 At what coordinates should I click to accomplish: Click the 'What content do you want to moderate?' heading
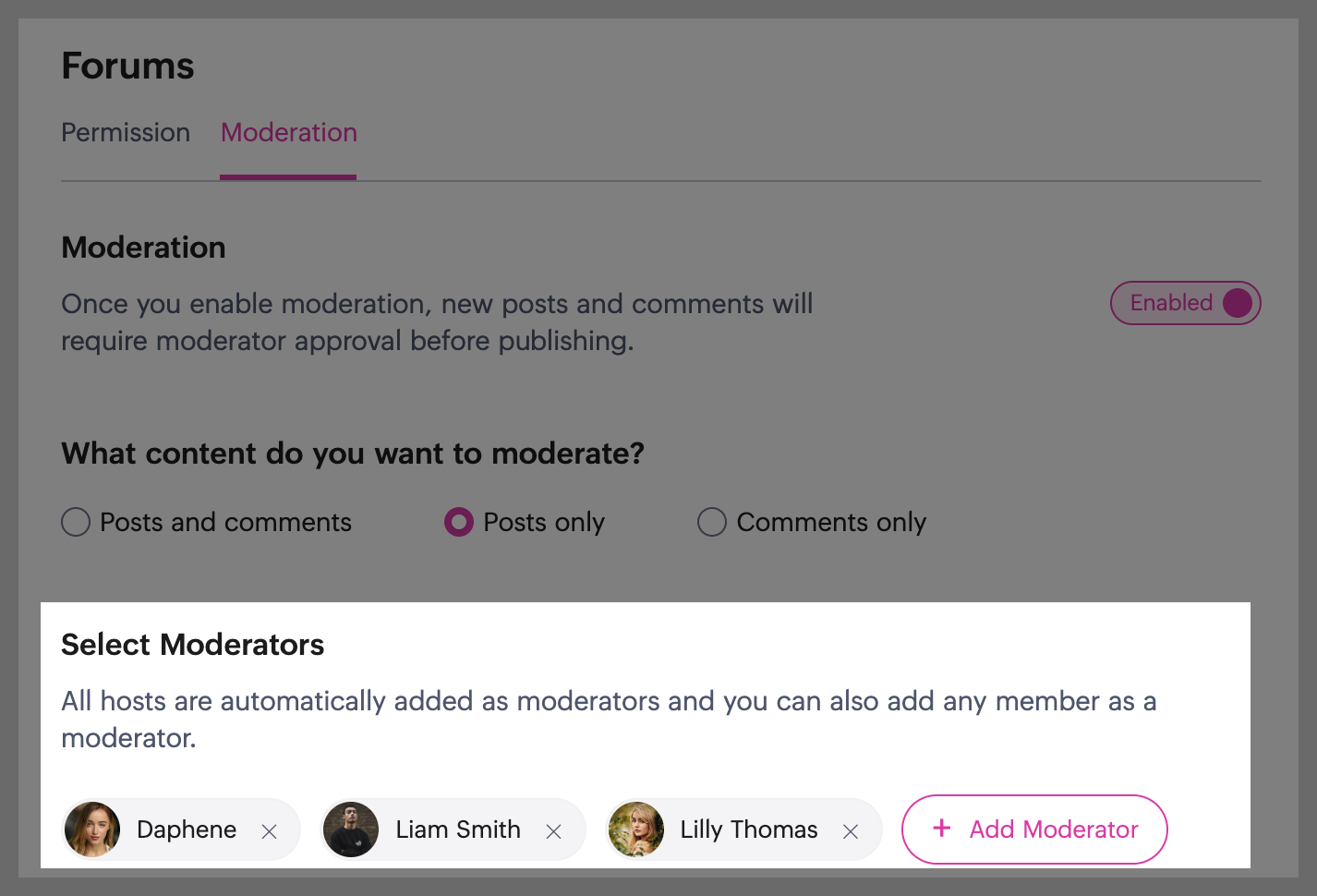pyautogui.click(x=352, y=454)
